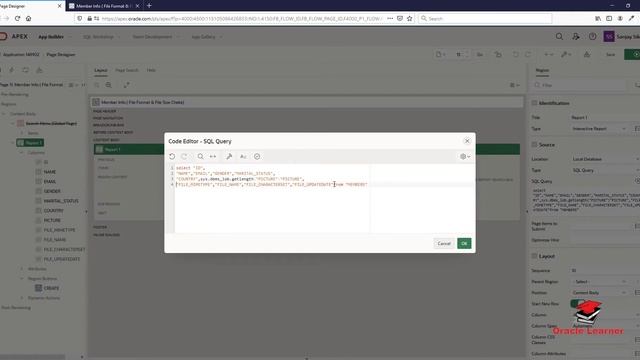This screenshot has height=360, width=640.
Task: Close the Code Editor dialog with X
Action: click(x=467, y=141)
